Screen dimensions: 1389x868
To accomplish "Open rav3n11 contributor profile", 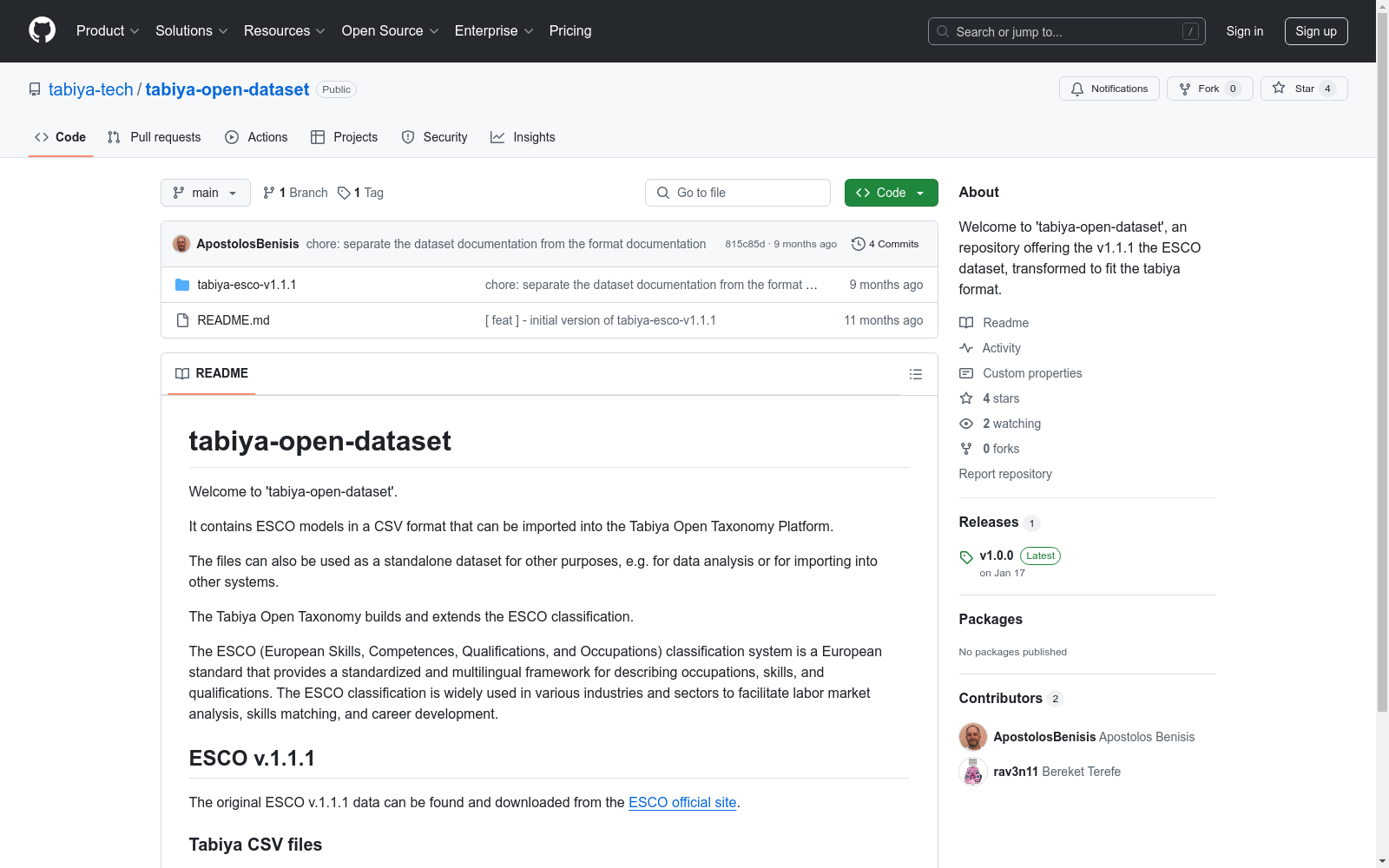I will [1016, 772].
